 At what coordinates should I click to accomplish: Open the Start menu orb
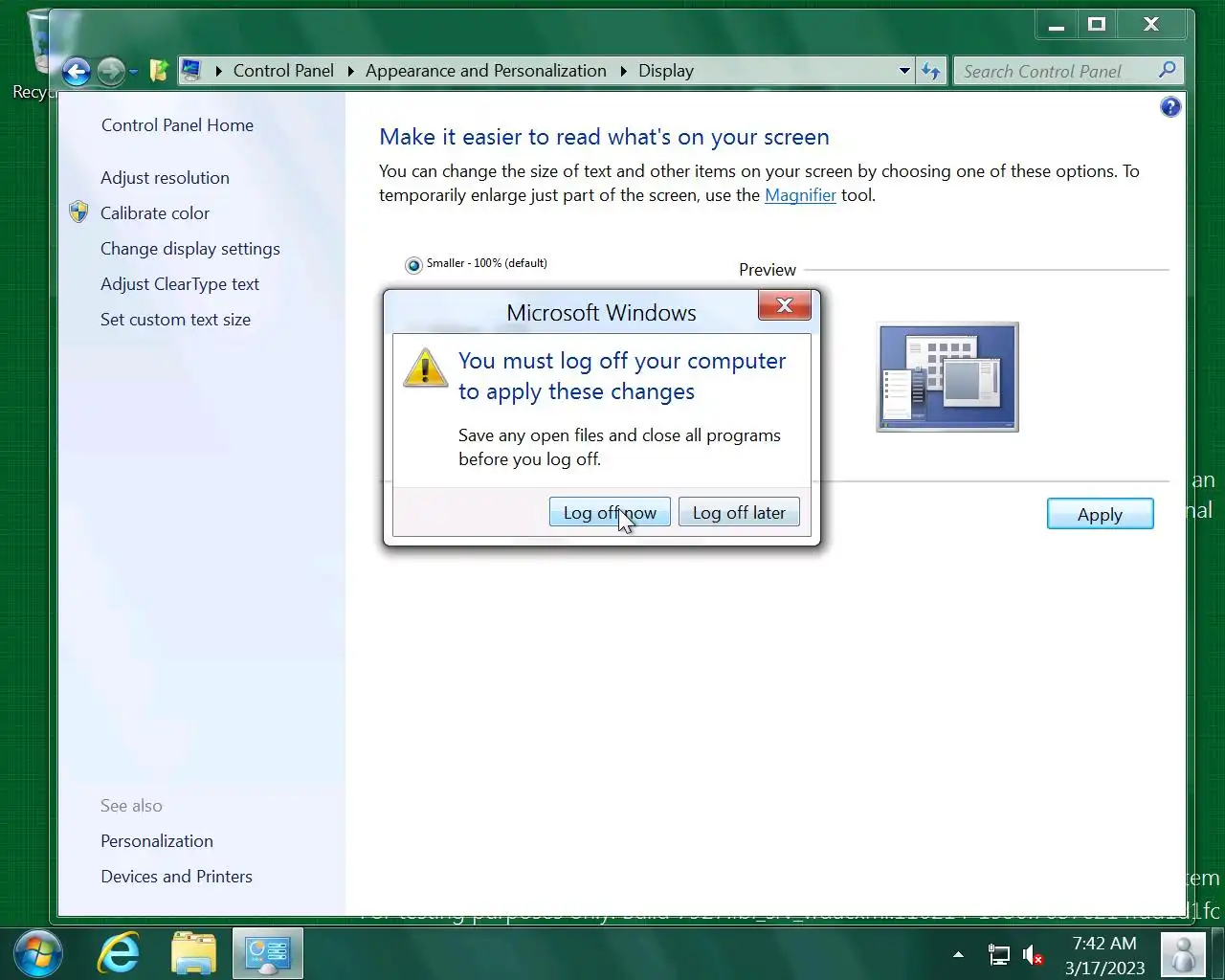click(38, 954)
